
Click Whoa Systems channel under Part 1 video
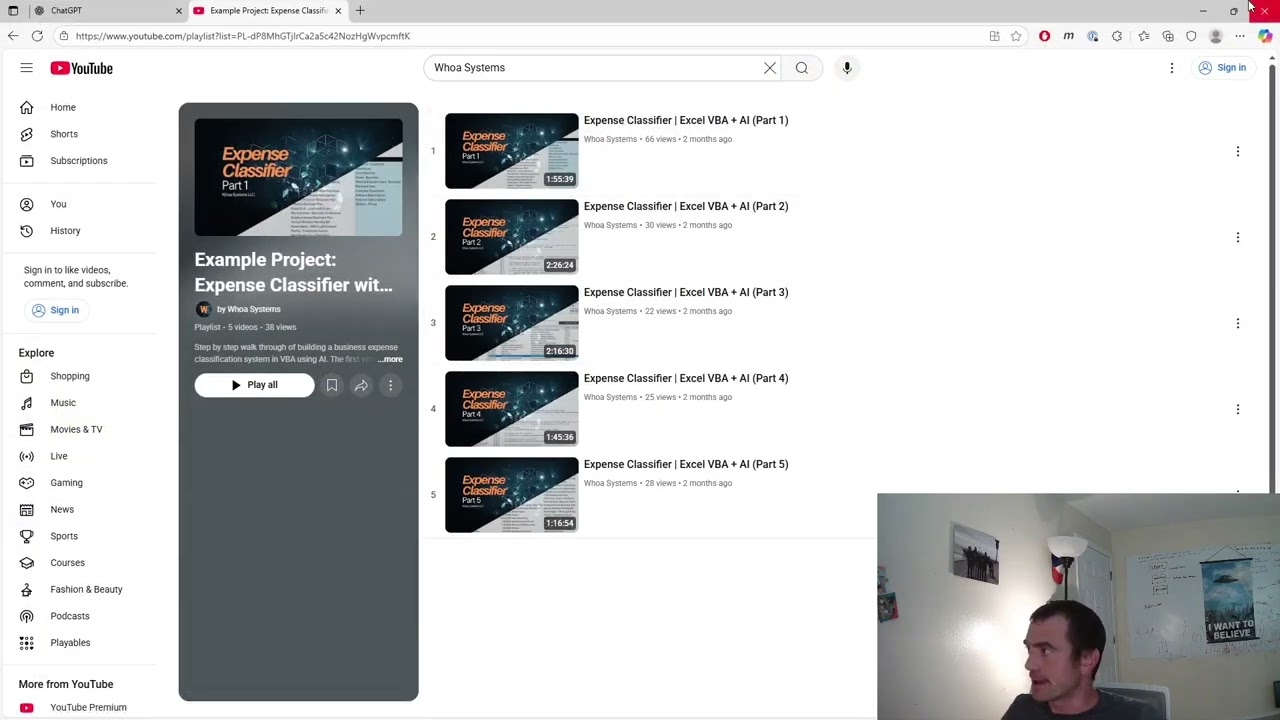pyautogui.click(x=610, y=139)
